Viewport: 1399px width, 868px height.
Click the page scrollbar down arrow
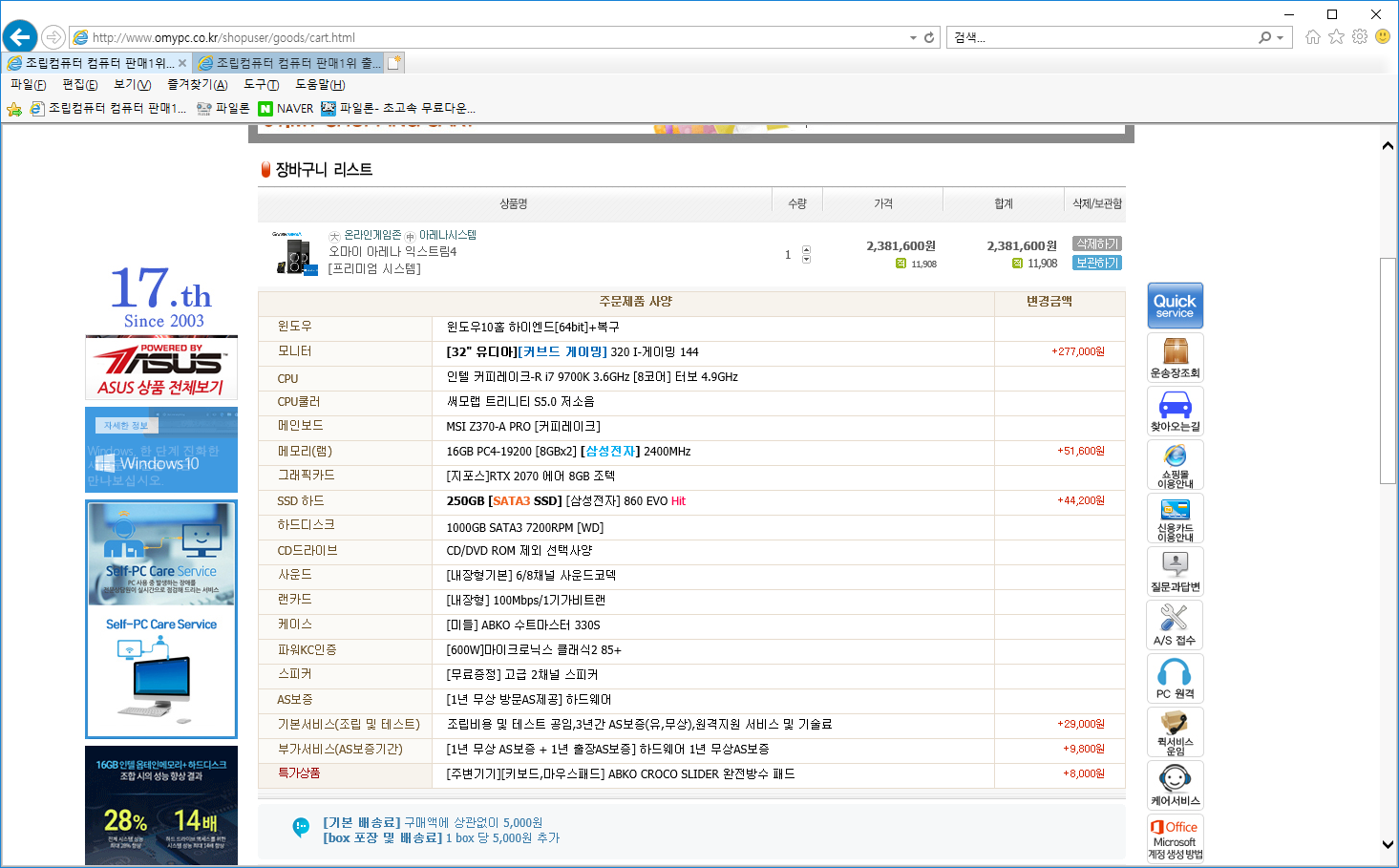tap(1388, 844)
